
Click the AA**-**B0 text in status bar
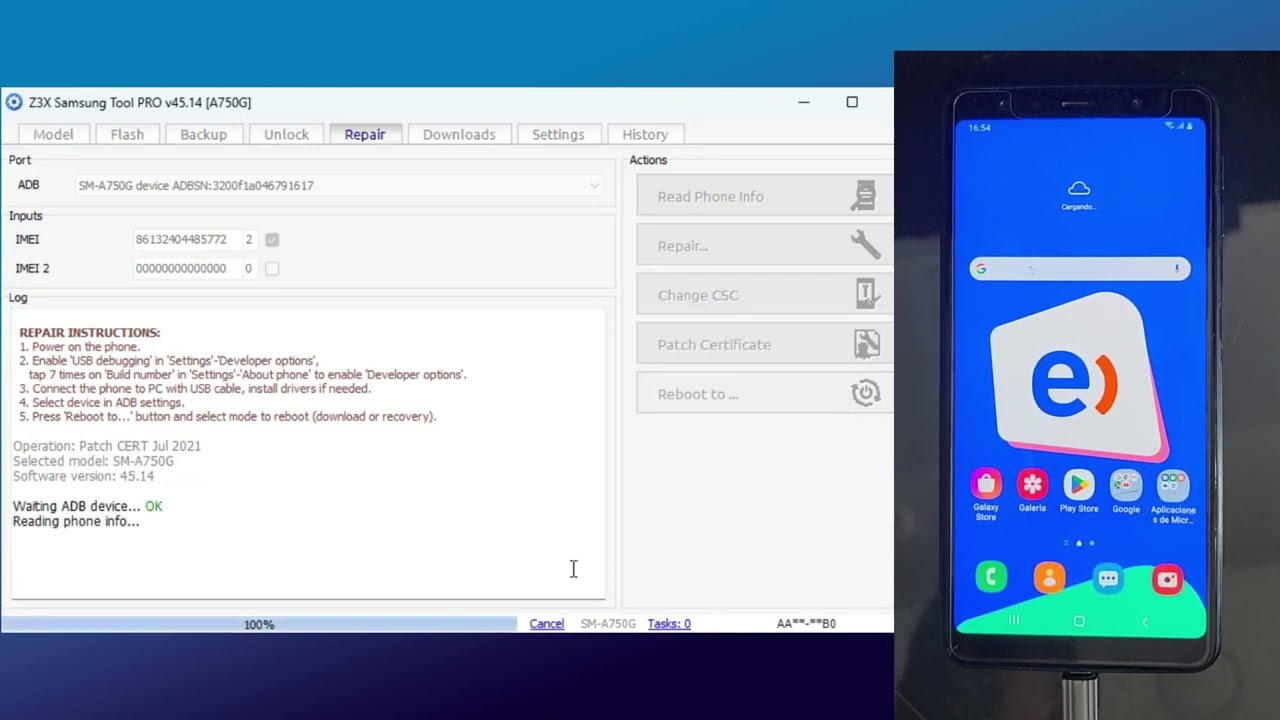pyautogui.click(x=806, y=623)
